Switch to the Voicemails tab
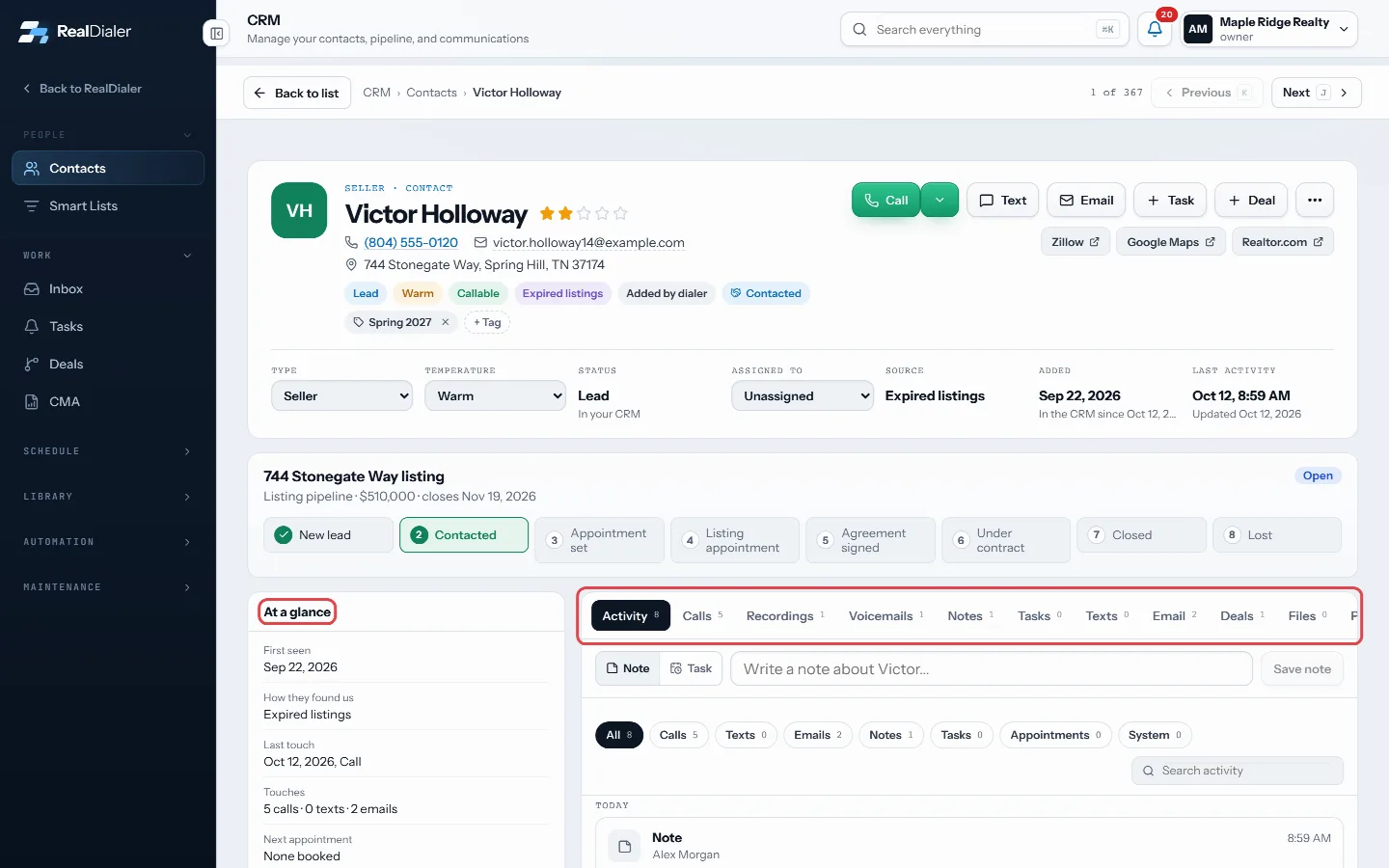The height and width of the screenshot is (868, 1389). click(x=885, y=616)
